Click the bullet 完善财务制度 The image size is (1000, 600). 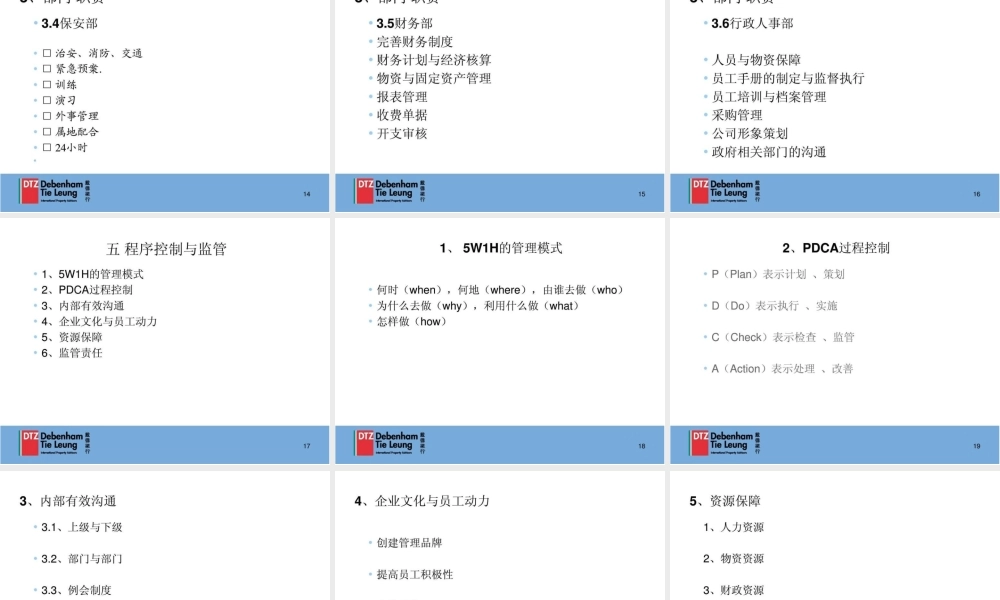[x=415, y=42]
